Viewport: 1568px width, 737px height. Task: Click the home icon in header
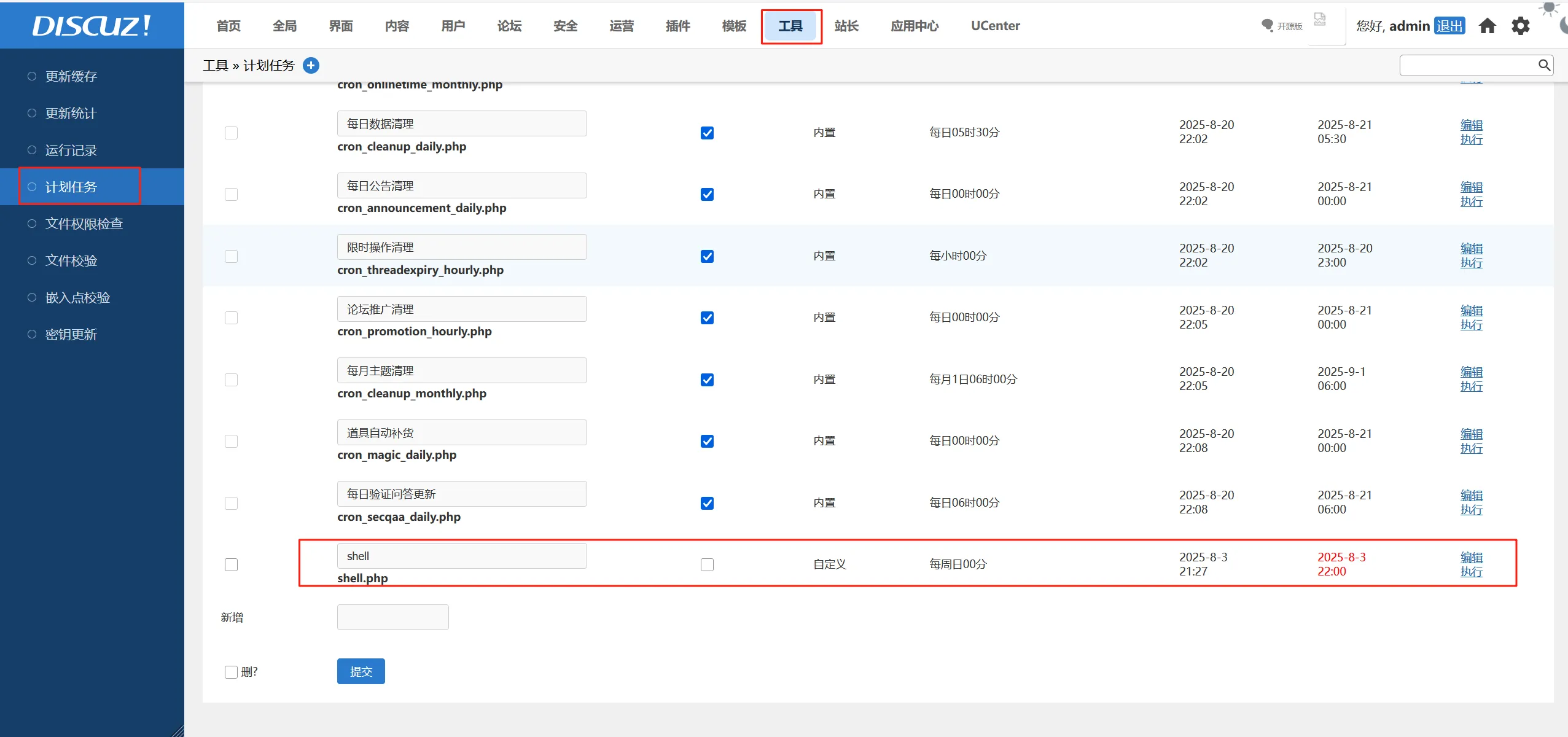[x=1487, y=26]
